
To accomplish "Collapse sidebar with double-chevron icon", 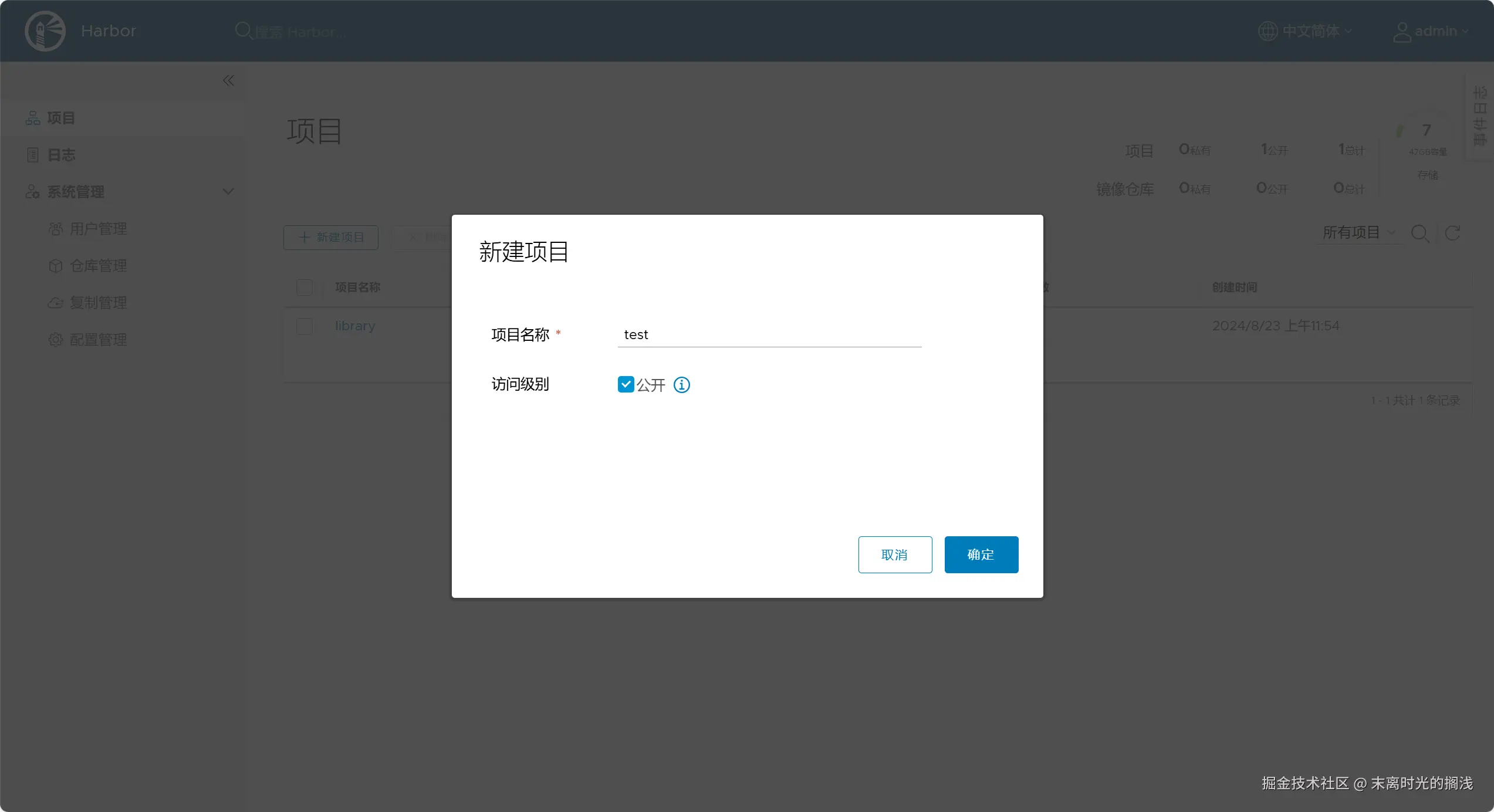I will point(228,80).
